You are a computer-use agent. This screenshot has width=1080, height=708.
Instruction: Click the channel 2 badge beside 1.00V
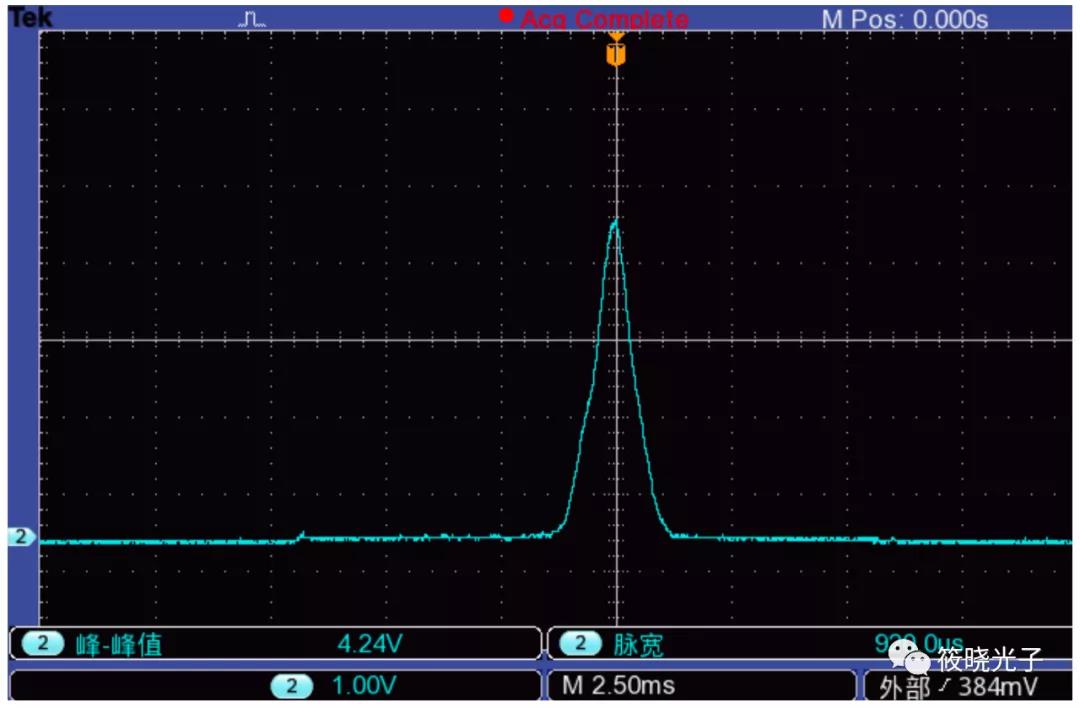tap(292, 686)
